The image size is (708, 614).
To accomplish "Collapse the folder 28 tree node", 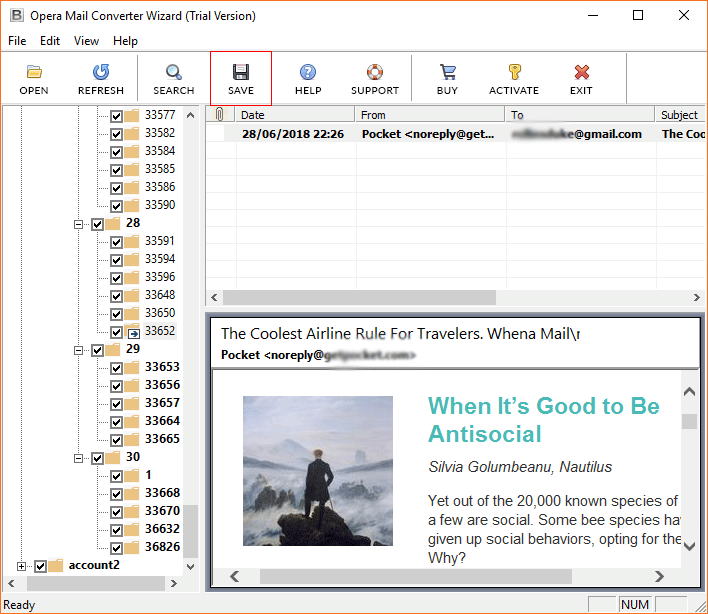I will coord(79,224).
